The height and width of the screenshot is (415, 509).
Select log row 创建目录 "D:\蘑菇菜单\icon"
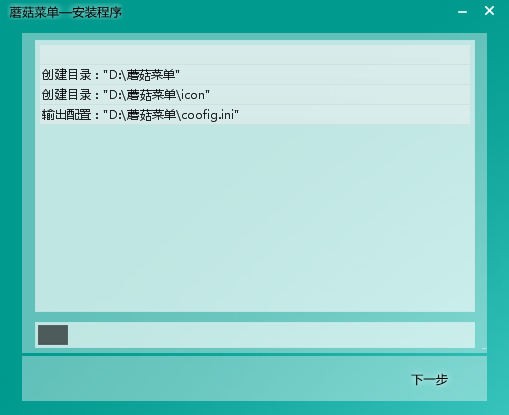pos(255,95)
